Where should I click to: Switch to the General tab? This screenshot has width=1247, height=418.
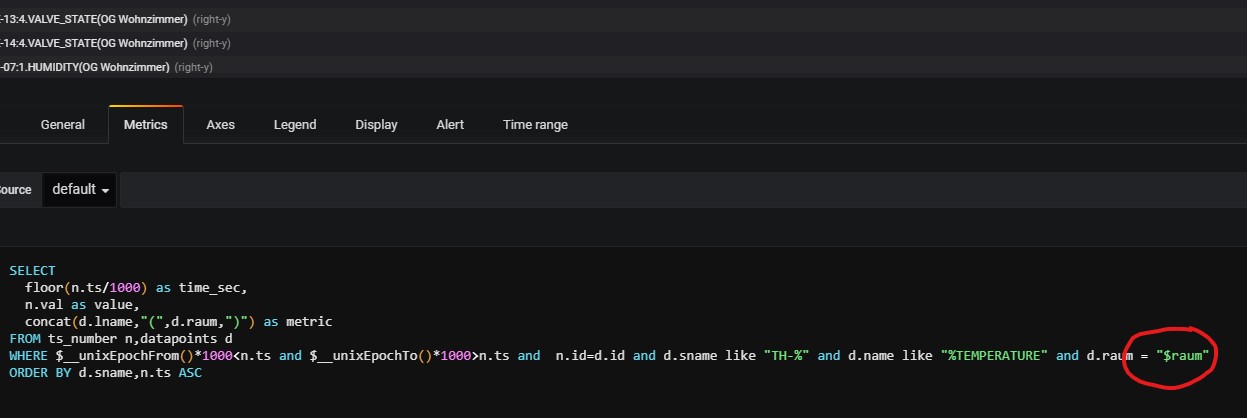point(62,125)
